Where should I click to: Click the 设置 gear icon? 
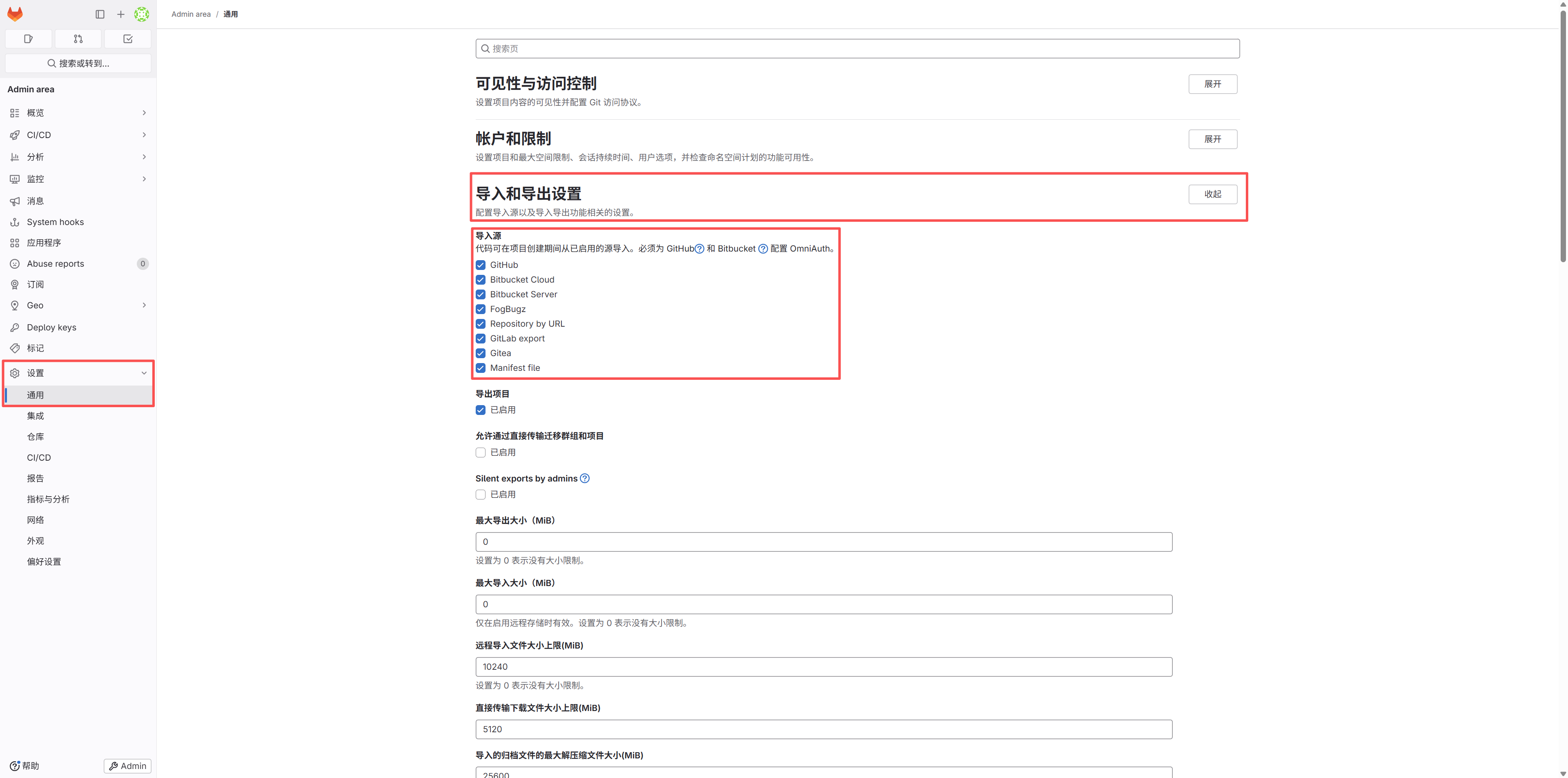click(15, 373)
